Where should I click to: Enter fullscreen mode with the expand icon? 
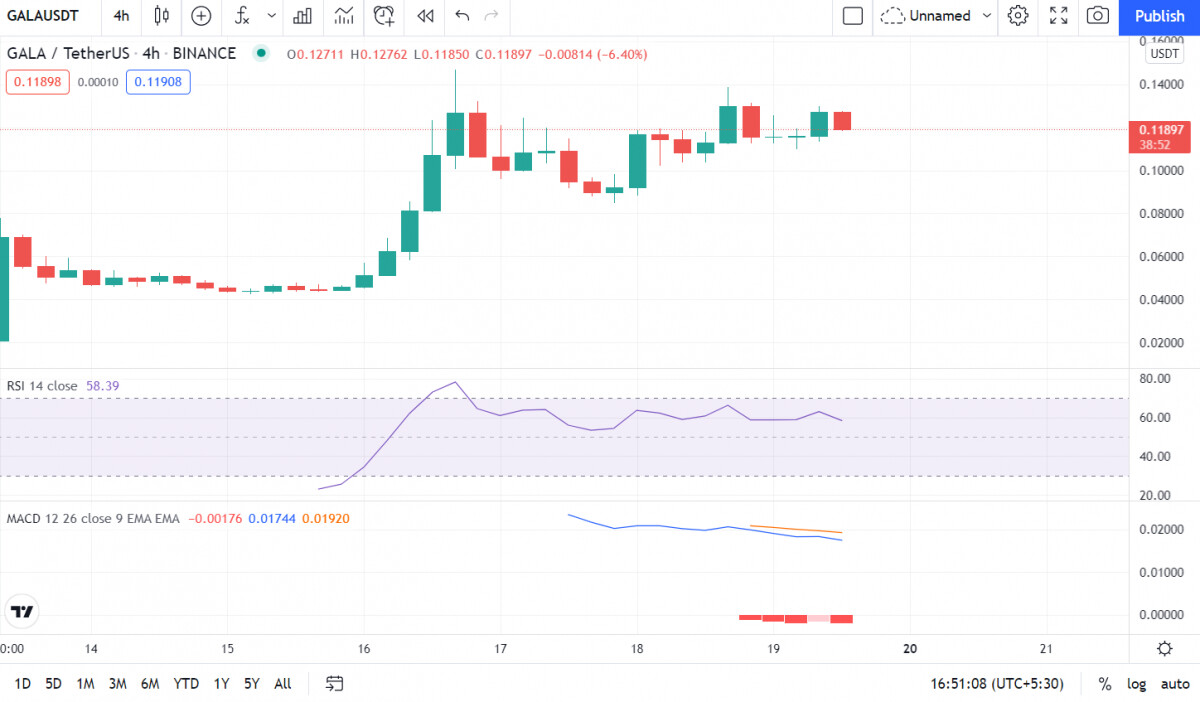[x=1058, y=15]
